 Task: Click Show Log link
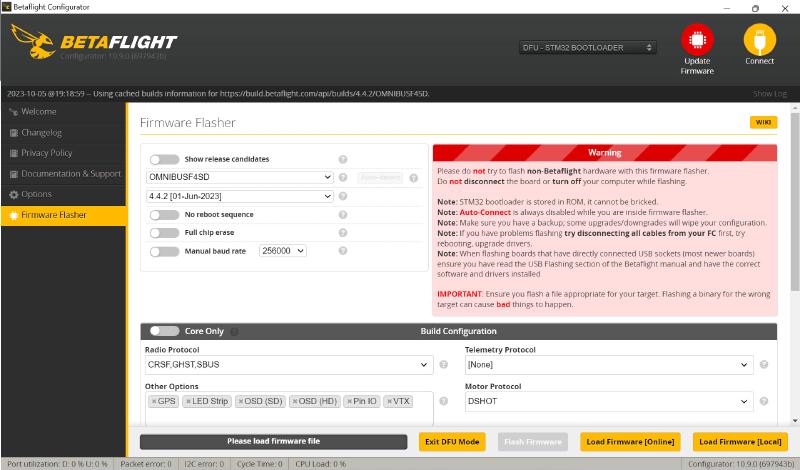point(769,93)
